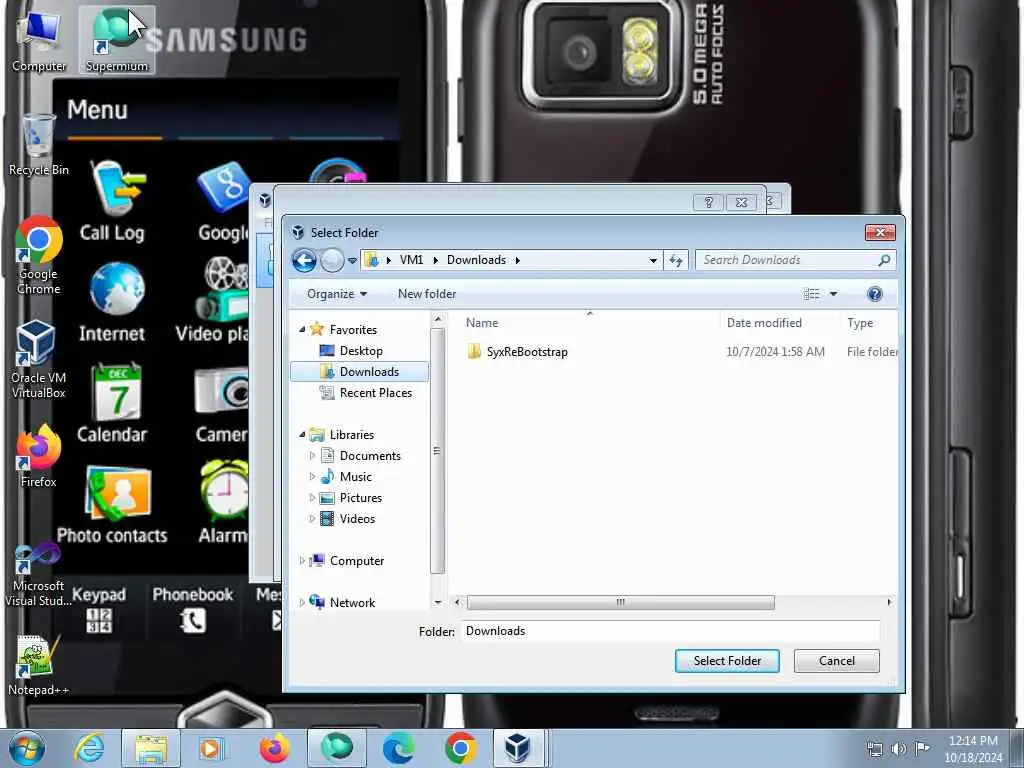1024x768 pixels.
Task: Expand the Computer tree node
Action: click(x=302, y=561)
